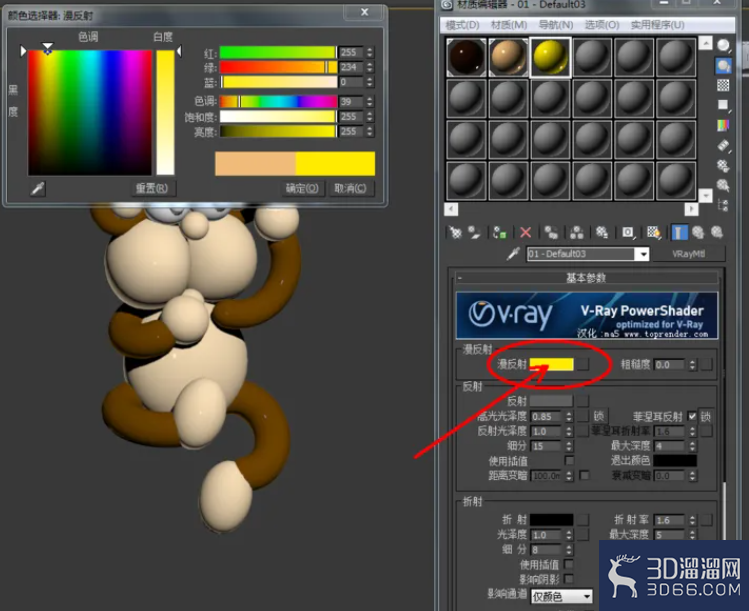Assign material to selection icon
Image resolution: width=749 pixels, height=611 pixels.
click(500, 232)
